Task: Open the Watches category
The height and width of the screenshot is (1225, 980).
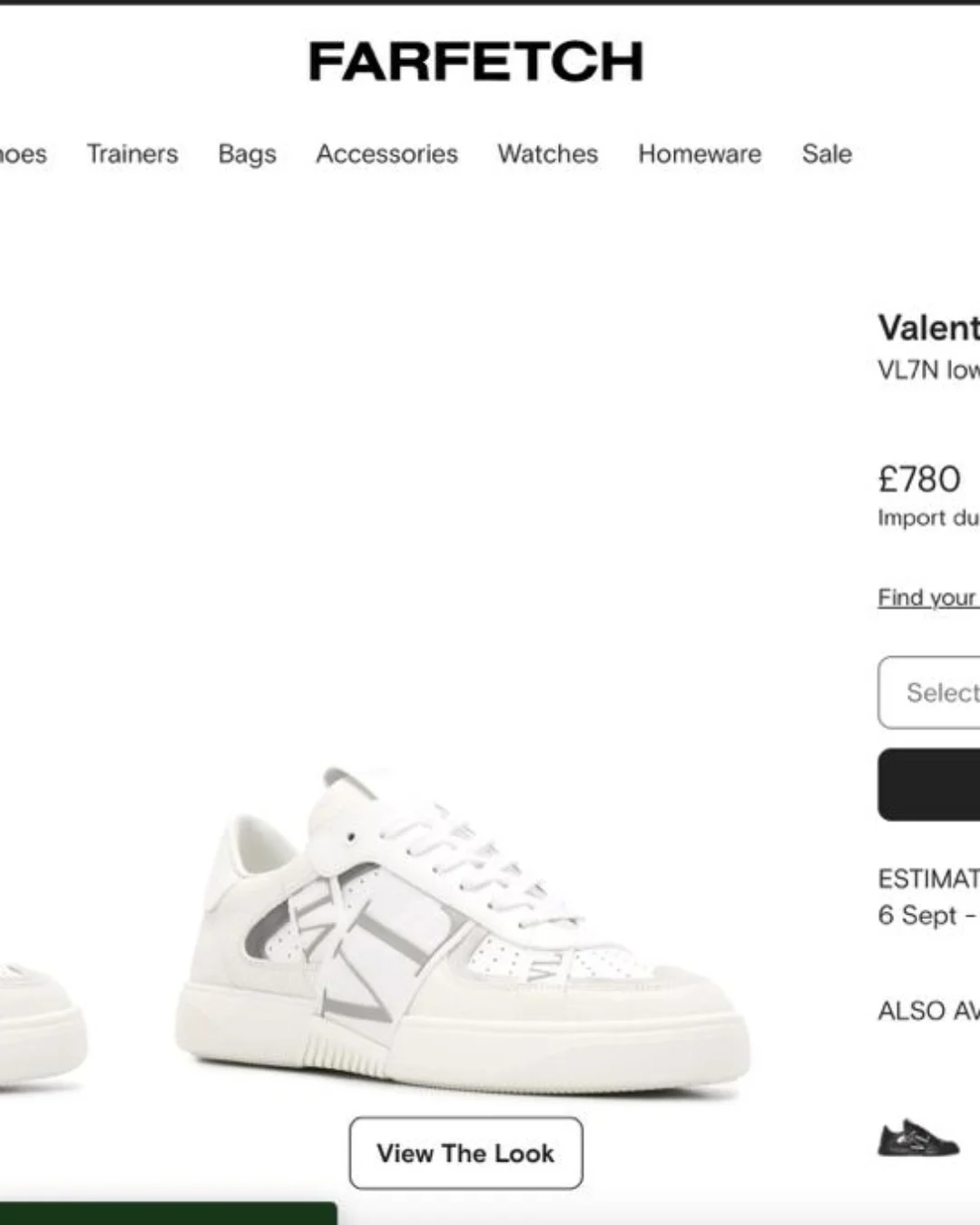Action: click(548, 154)
